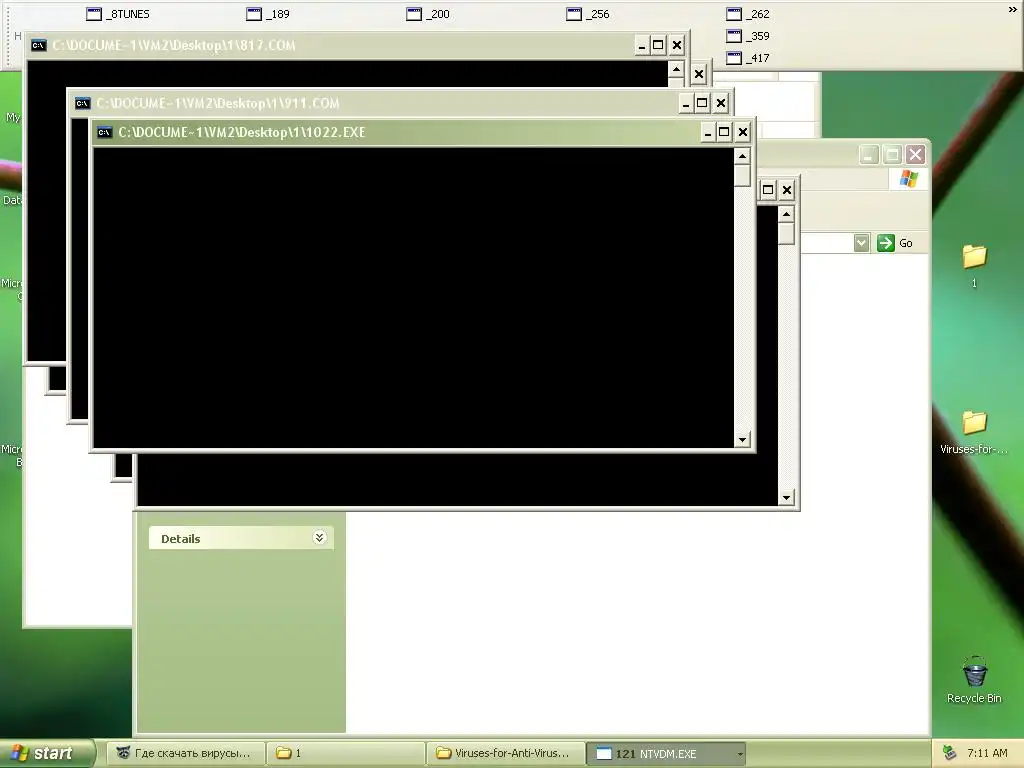Expand the toolbar overflow chevron at top right
This screenshot has height=768, width=1024.
tap(1012, 10)
